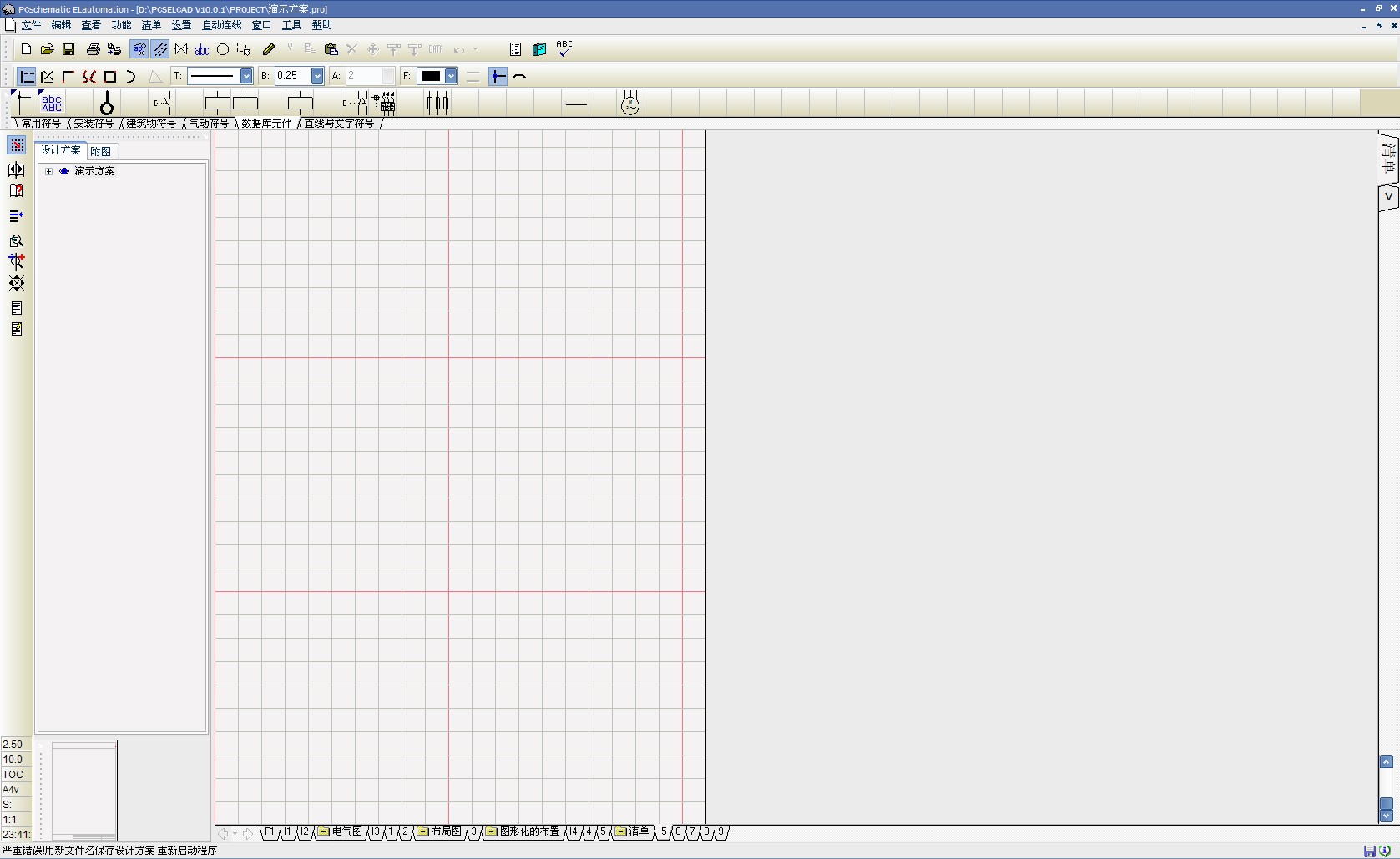The image size is (1400, 859).
Task: Click the page magnifier zoom icon in the sidebar
Action: pyautogui.click(x=17, y=241)
